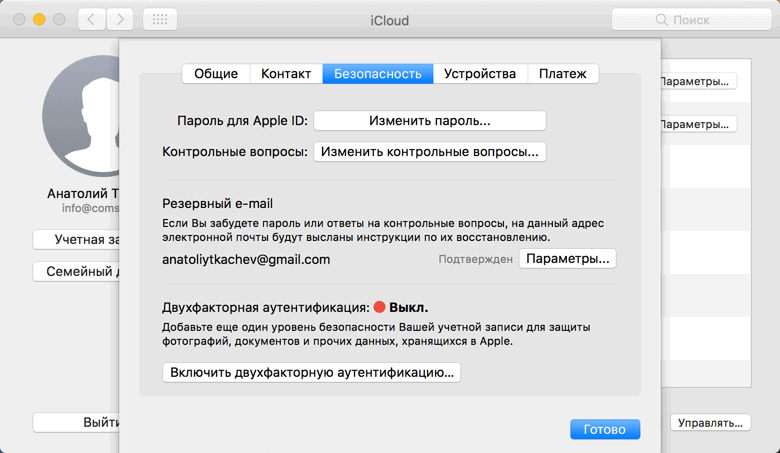Open the Устройства tab
Screen dimensions: 780x453
480,74
